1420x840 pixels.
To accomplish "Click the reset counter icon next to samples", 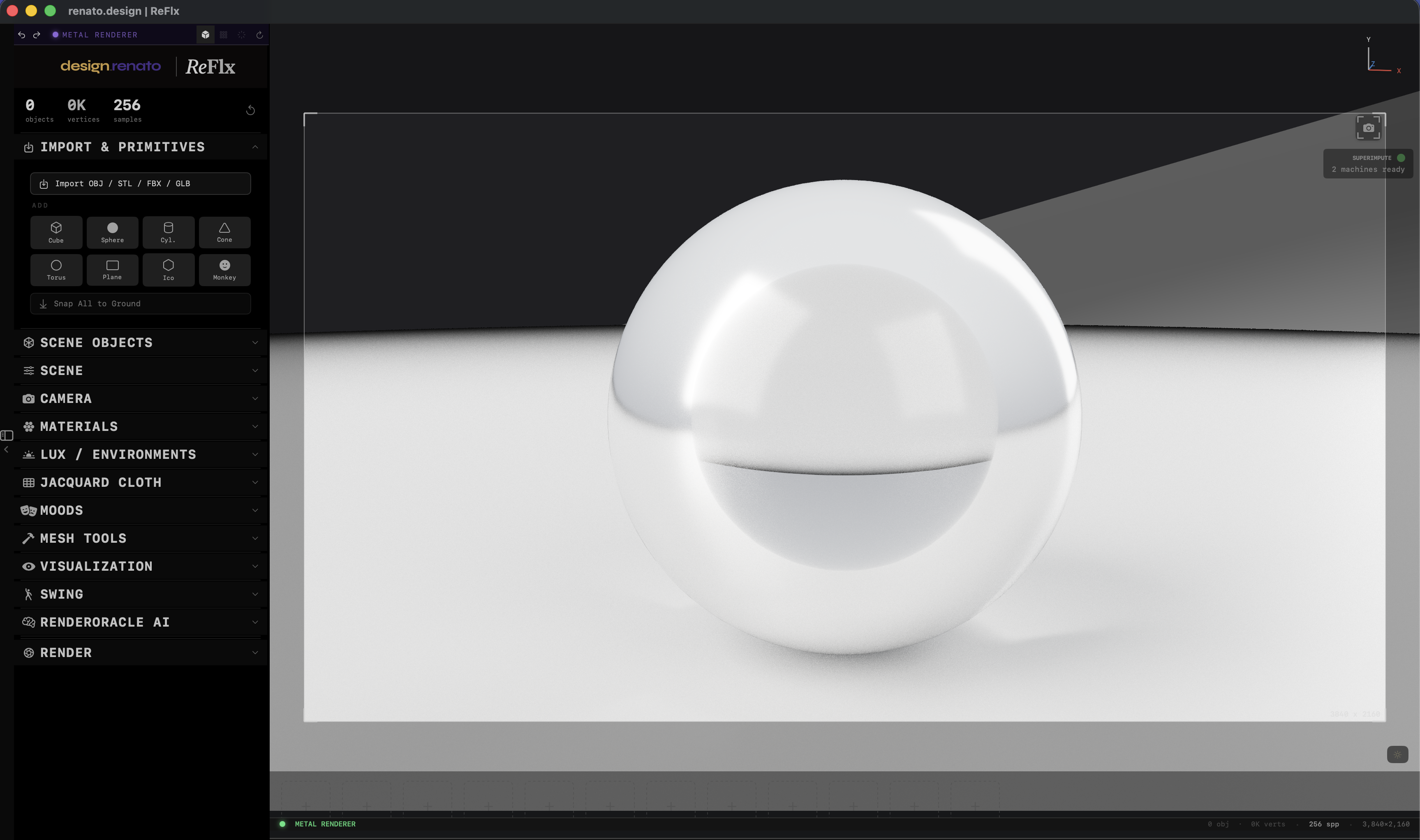I will click(250, 110).
